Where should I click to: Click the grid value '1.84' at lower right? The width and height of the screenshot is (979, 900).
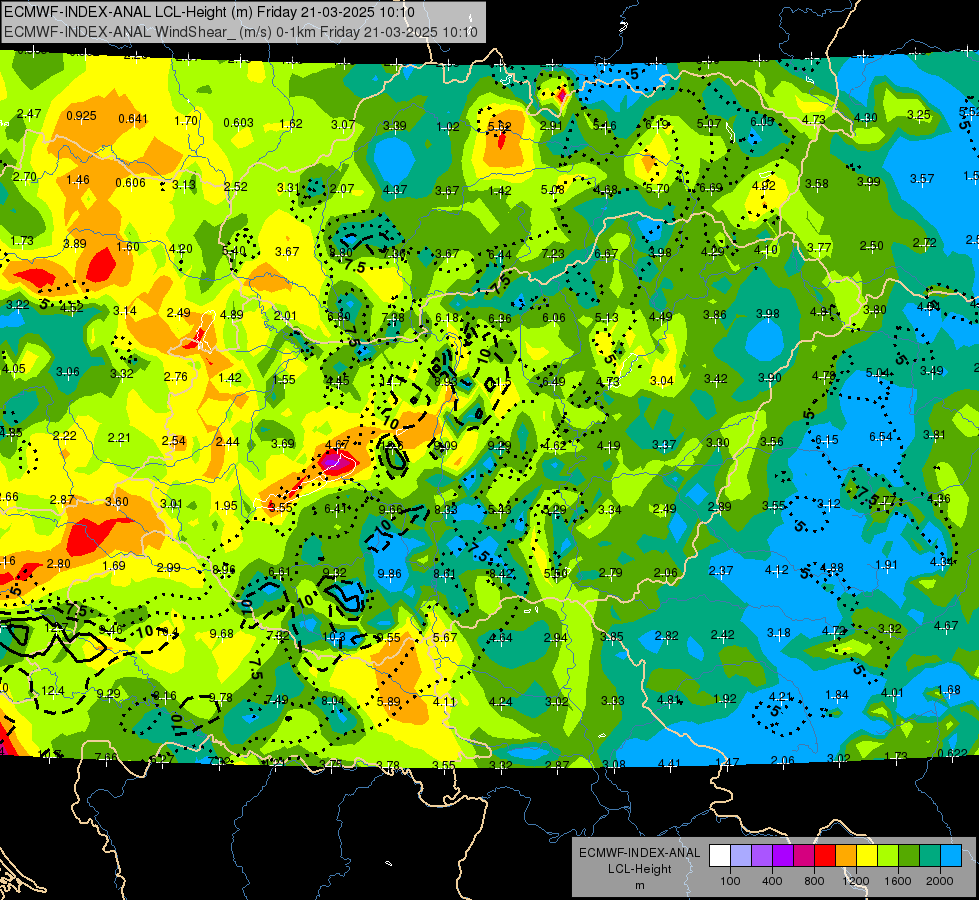click(x=837, y=695)
